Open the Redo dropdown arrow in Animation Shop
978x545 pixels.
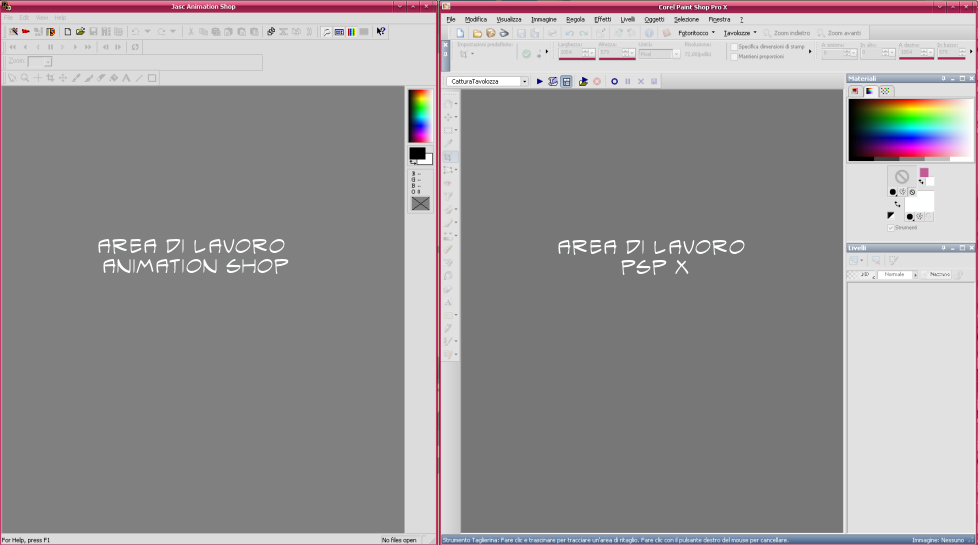click(173, 31)
